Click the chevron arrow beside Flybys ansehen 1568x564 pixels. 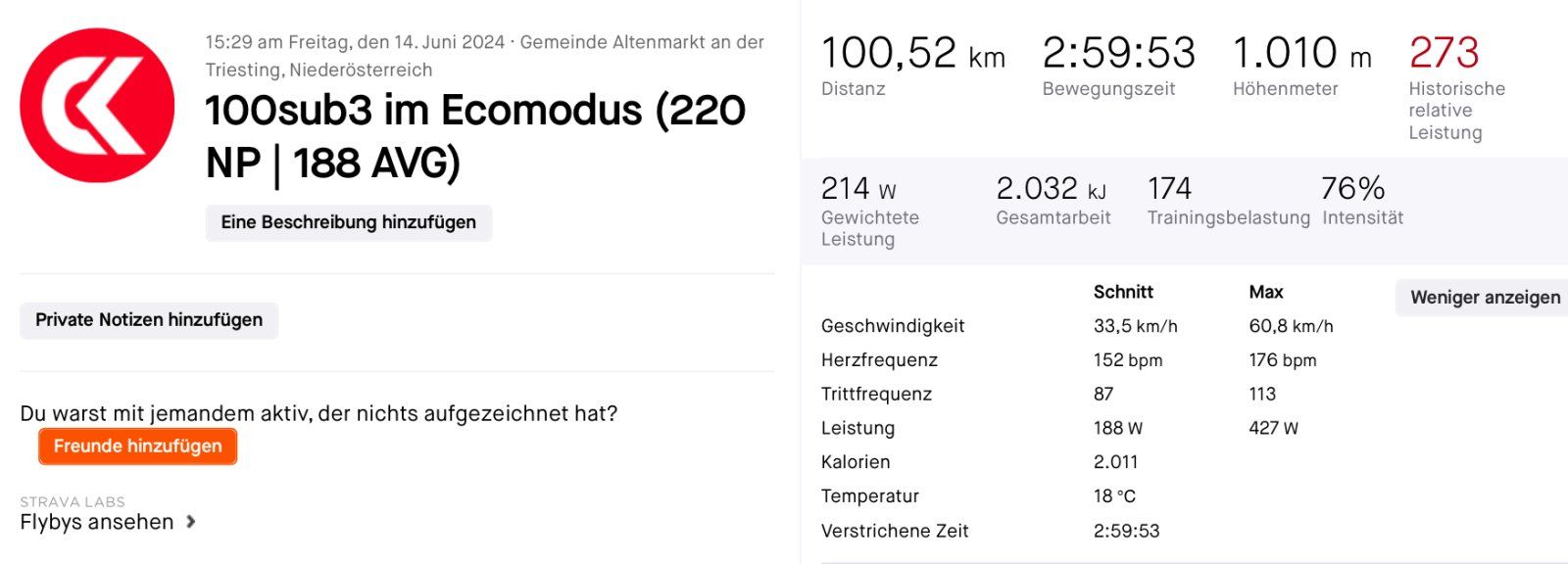point(191,522)
